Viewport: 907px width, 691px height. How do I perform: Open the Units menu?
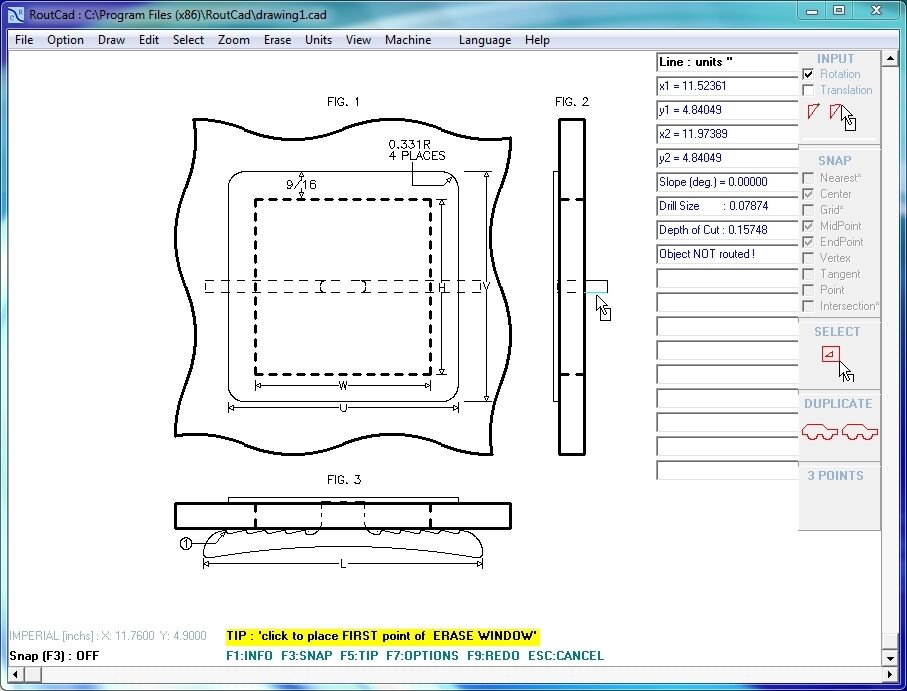318,40
